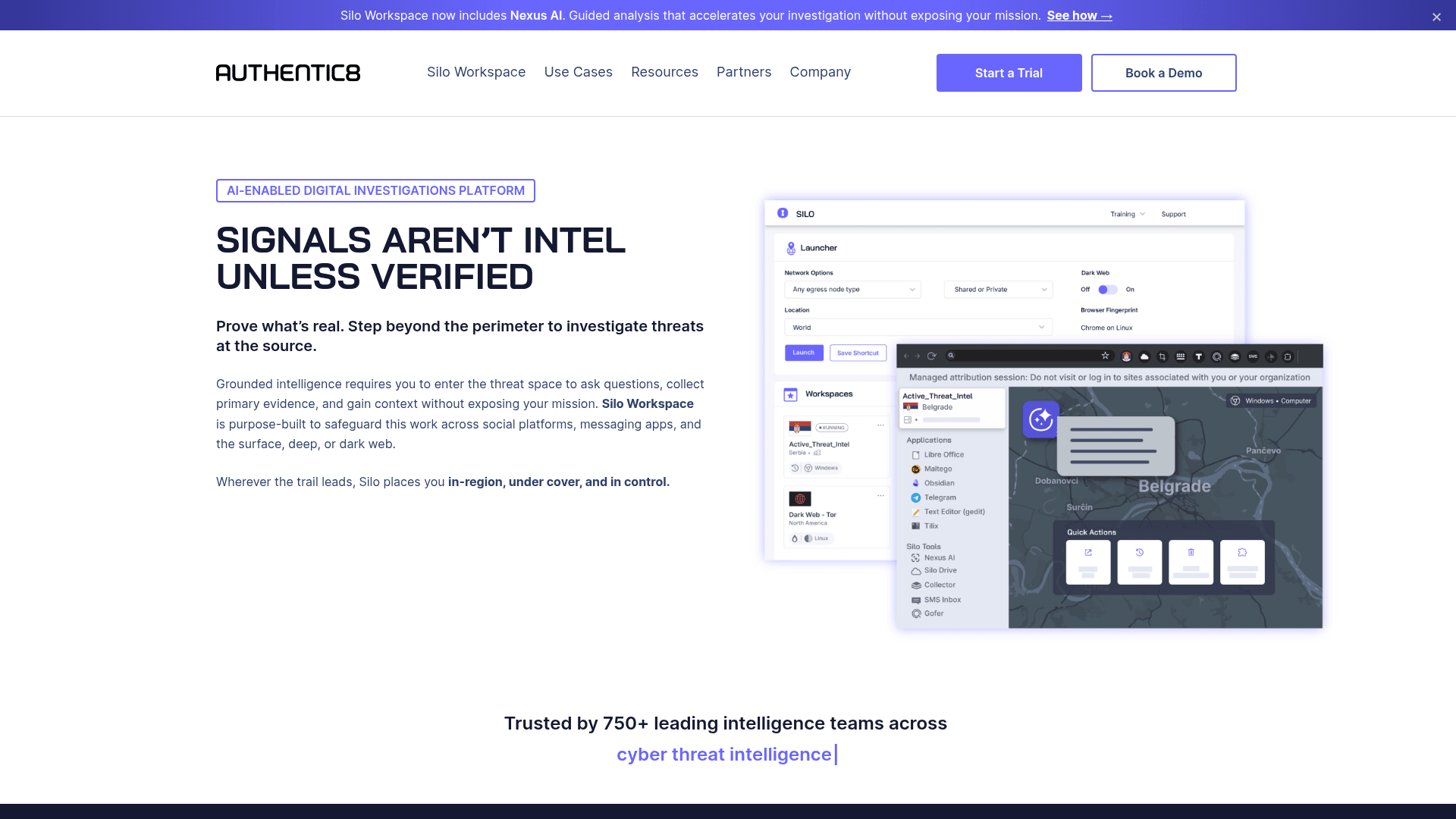Click the bookmark star in address bar
The width and height of the screenshot is (1456, 819).
1105,356
